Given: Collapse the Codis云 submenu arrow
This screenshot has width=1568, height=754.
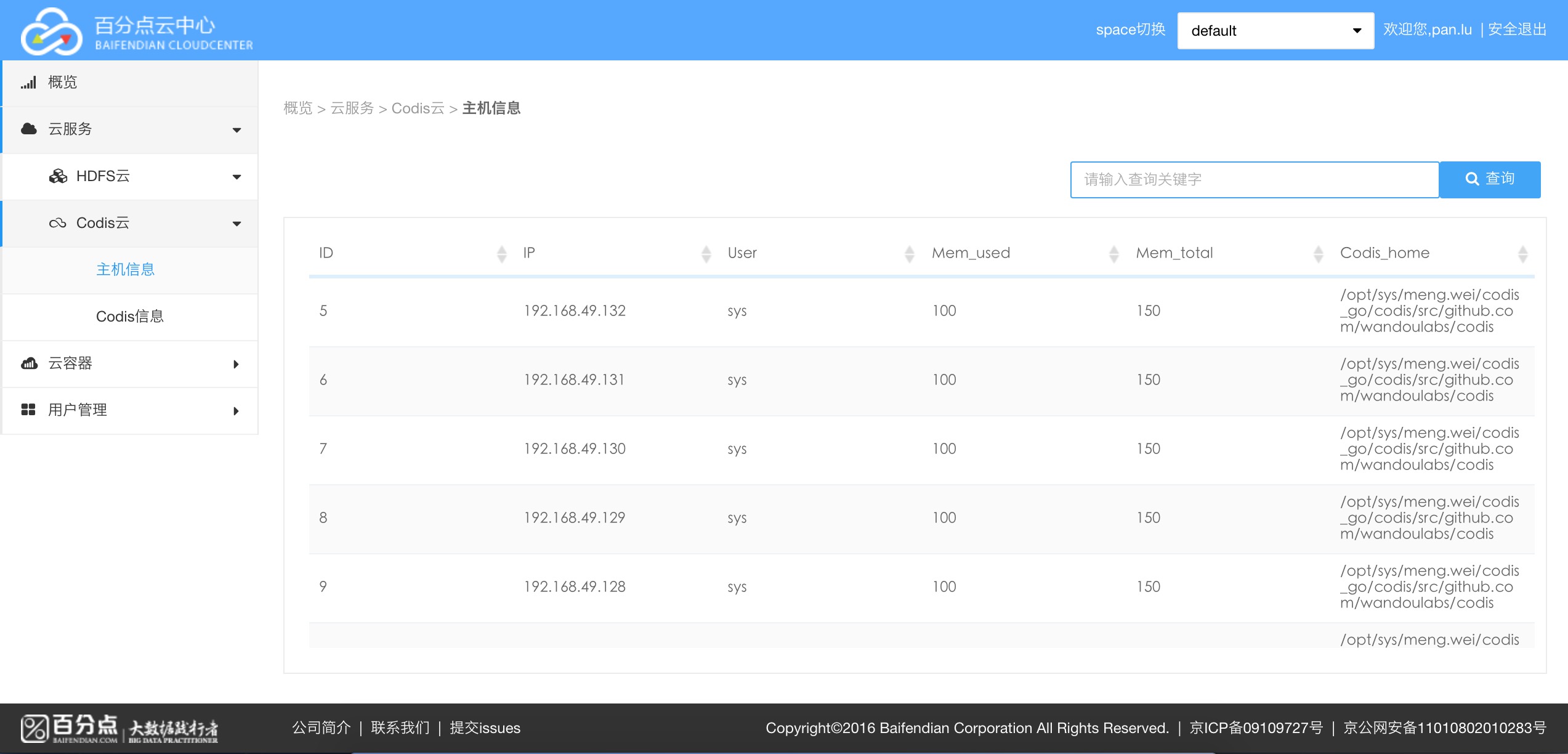Looking at the screenshot, I should (x=236, y=224).
